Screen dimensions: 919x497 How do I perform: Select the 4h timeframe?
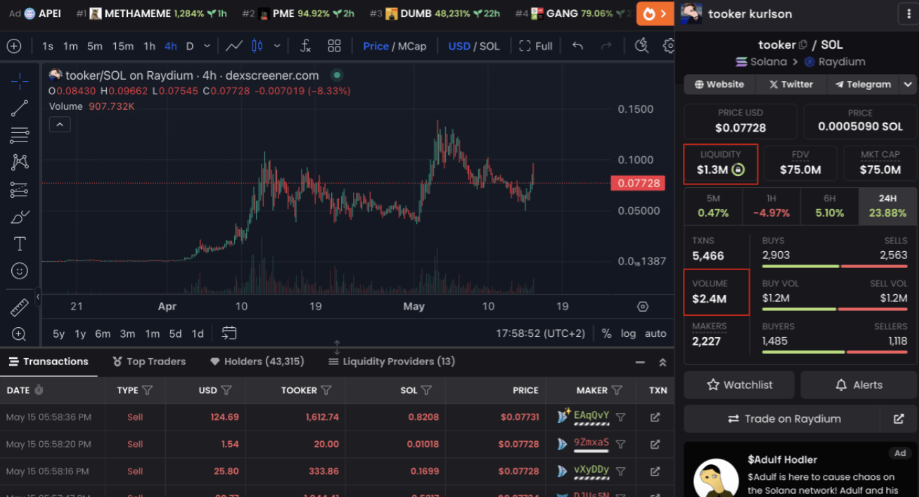[171, 46]
